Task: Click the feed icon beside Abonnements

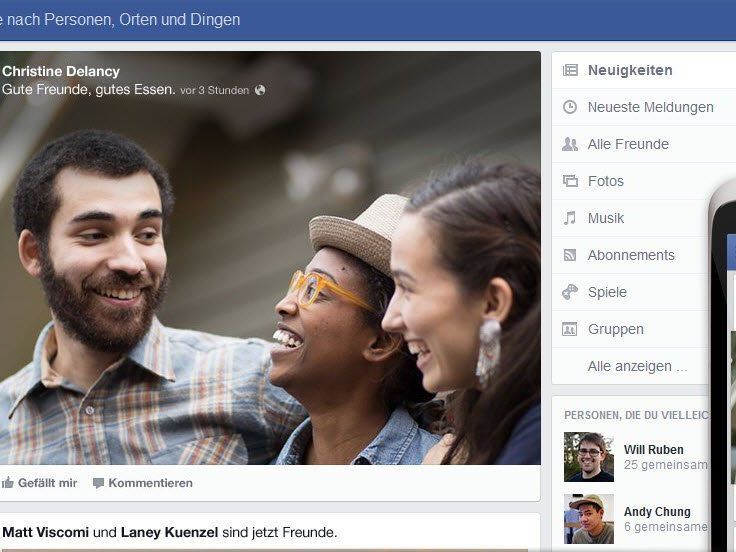Action: 570,255
